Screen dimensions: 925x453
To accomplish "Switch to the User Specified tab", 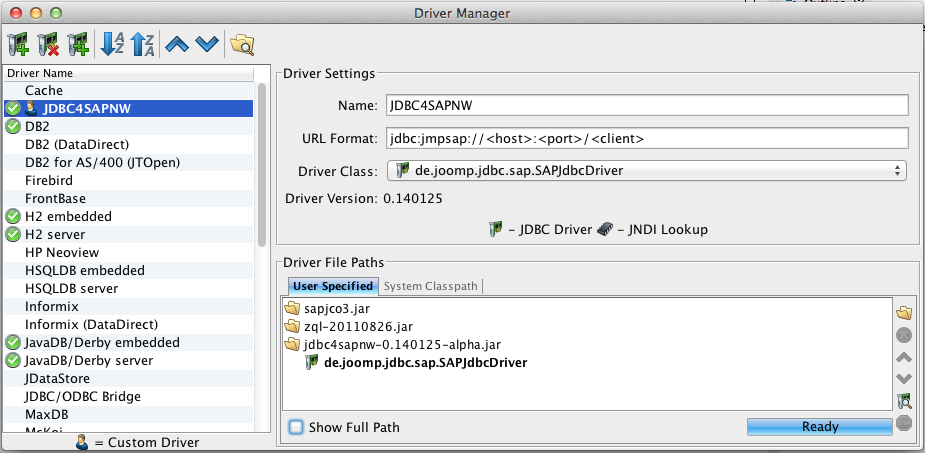I will 333,286.
